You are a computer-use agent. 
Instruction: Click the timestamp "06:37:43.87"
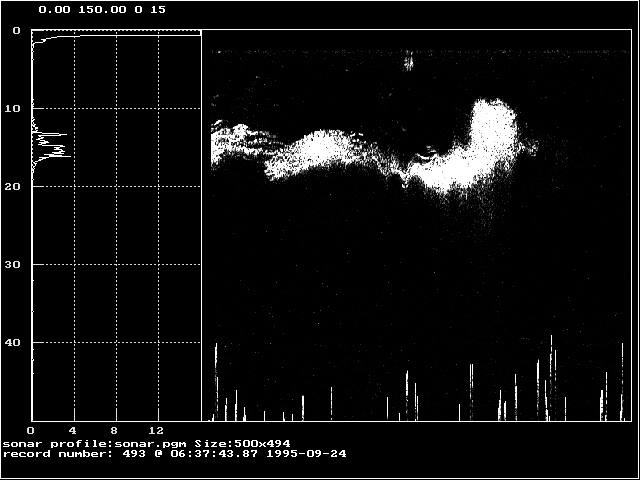tap(214, 454)
